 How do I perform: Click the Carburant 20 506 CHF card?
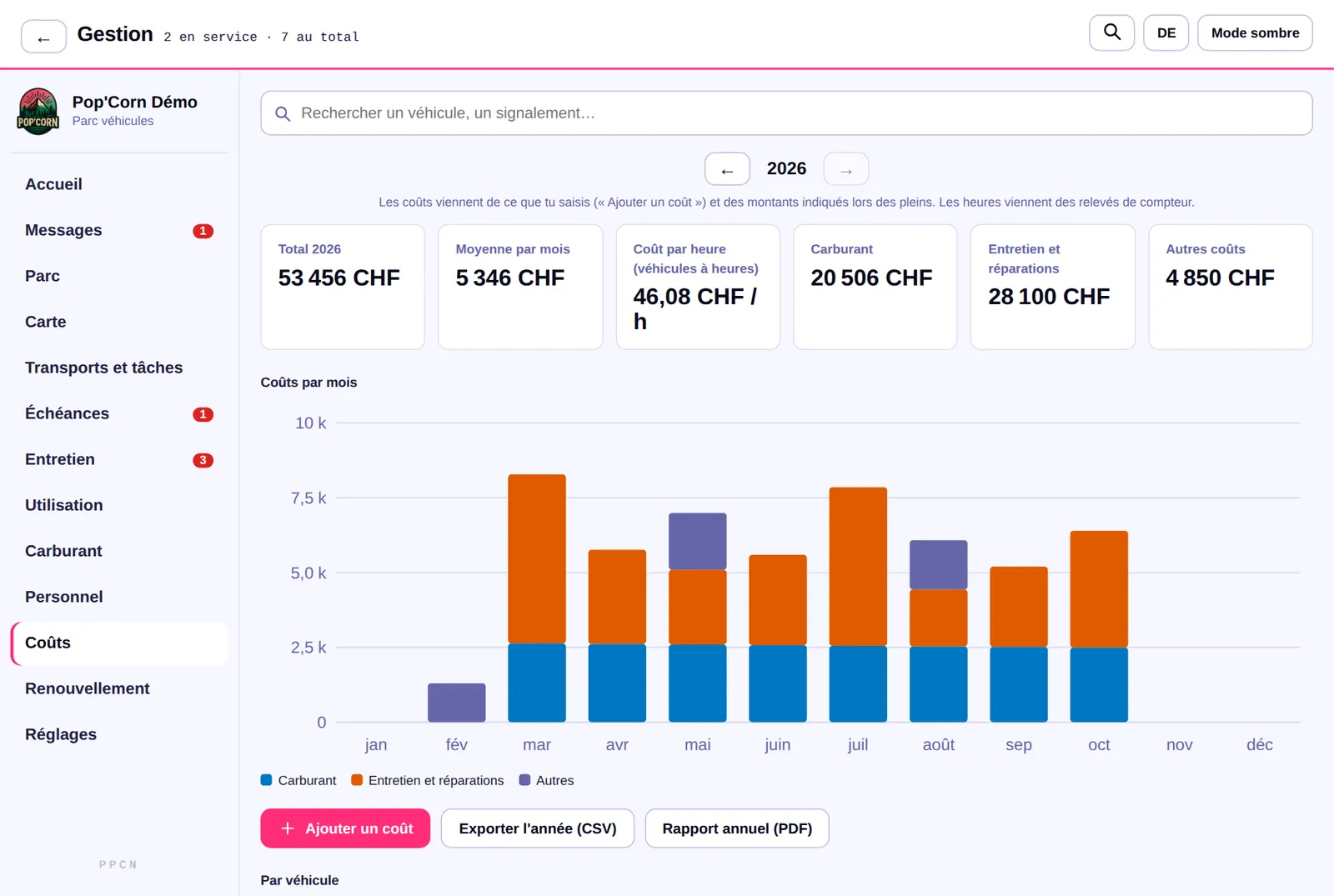click(x=875, y=287)
